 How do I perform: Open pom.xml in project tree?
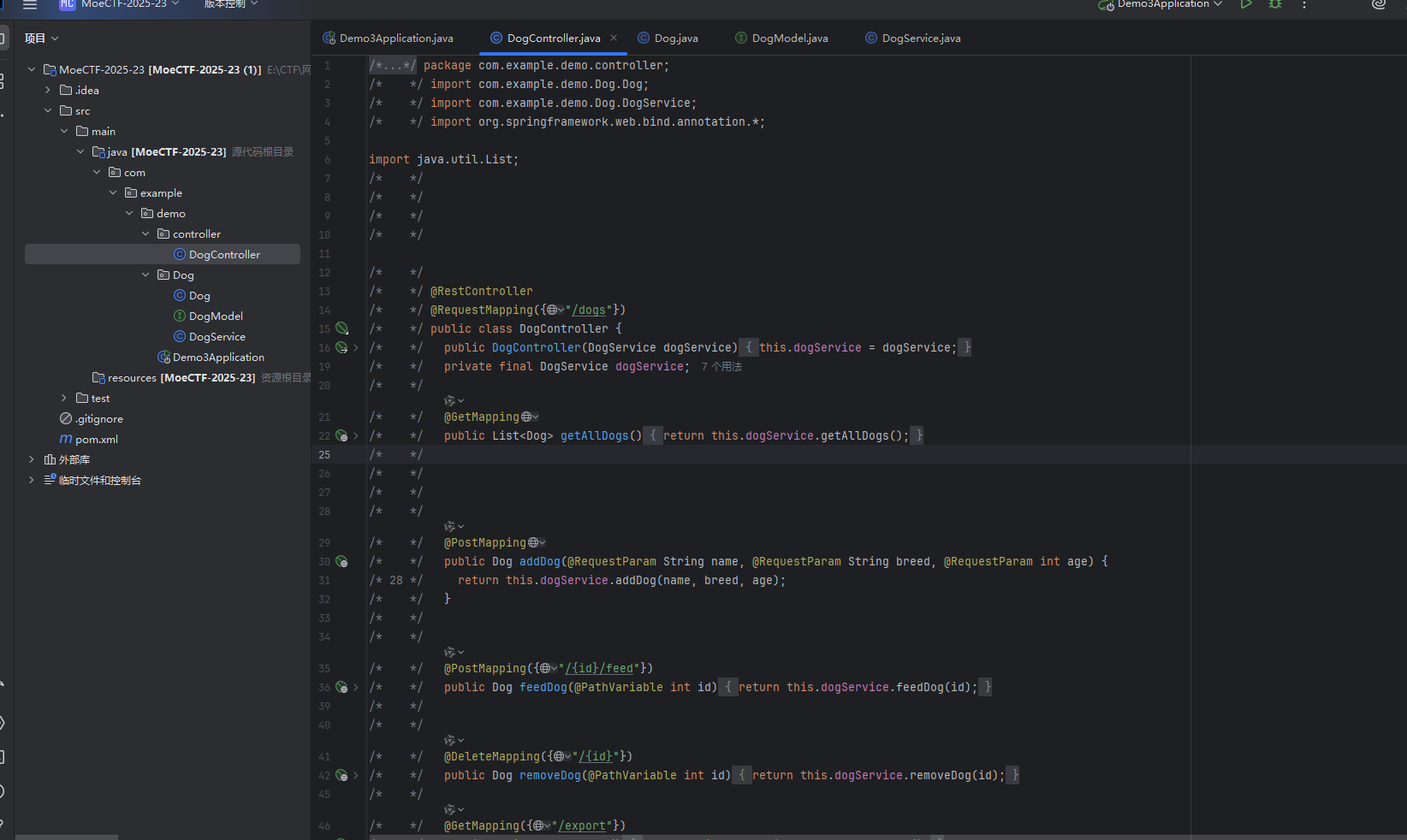96,439
